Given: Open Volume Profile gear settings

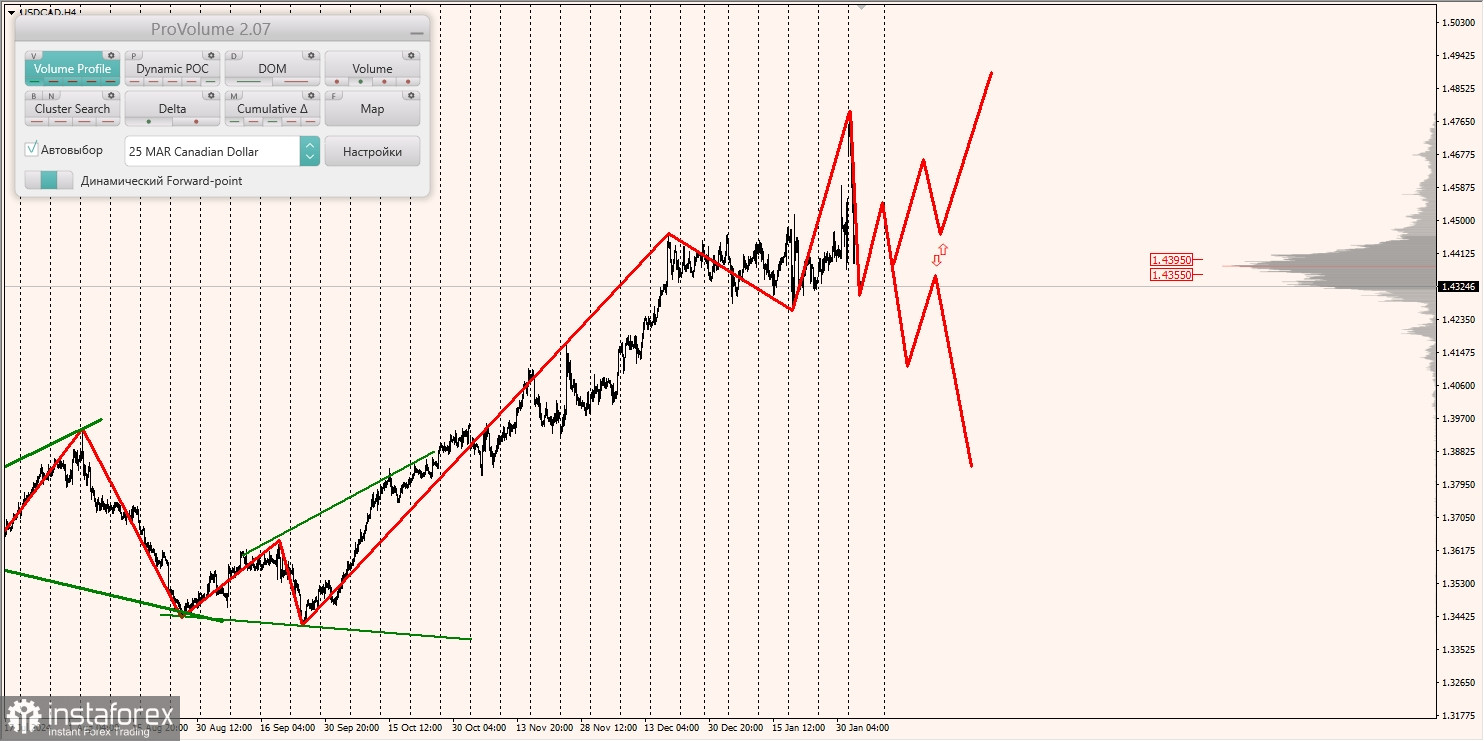Looking at the screenshot, I should [111, 55].
